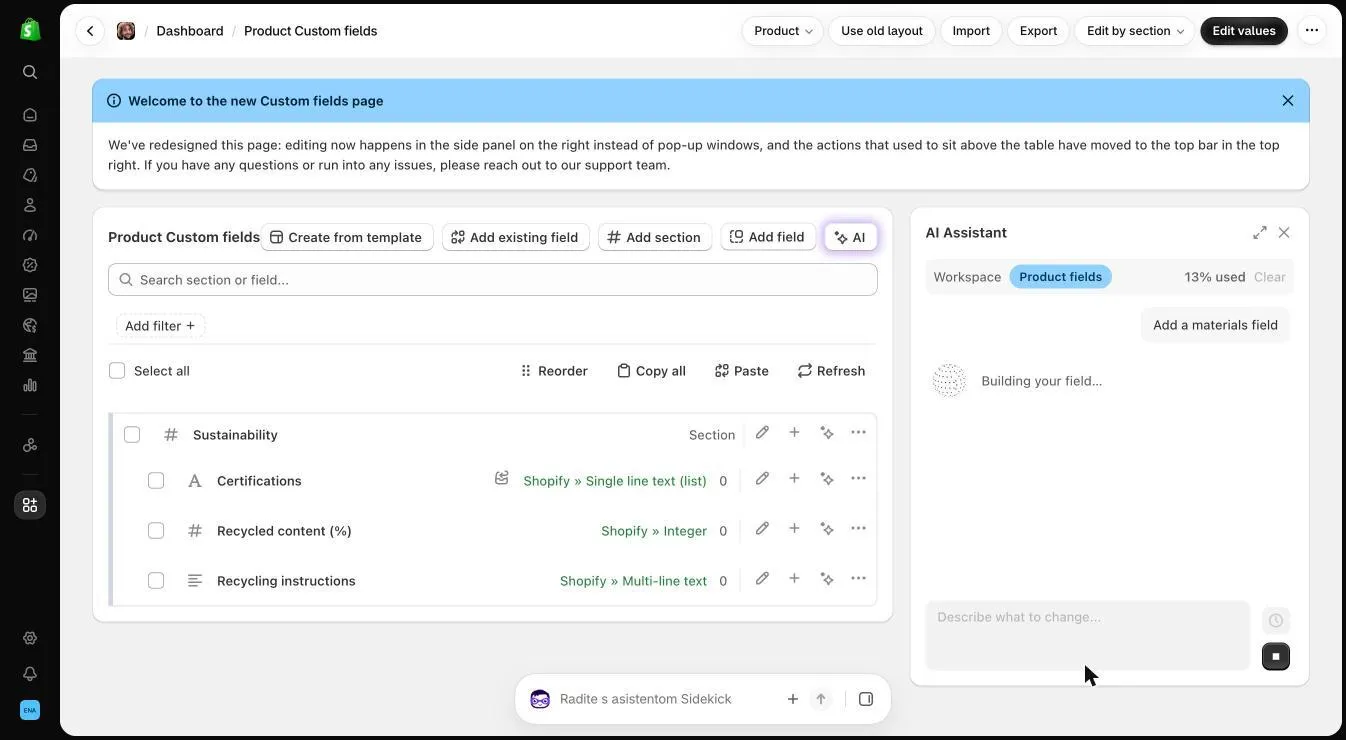
Task: Tick the Sustainability section checkbox
Action: [x=132, y=435]
